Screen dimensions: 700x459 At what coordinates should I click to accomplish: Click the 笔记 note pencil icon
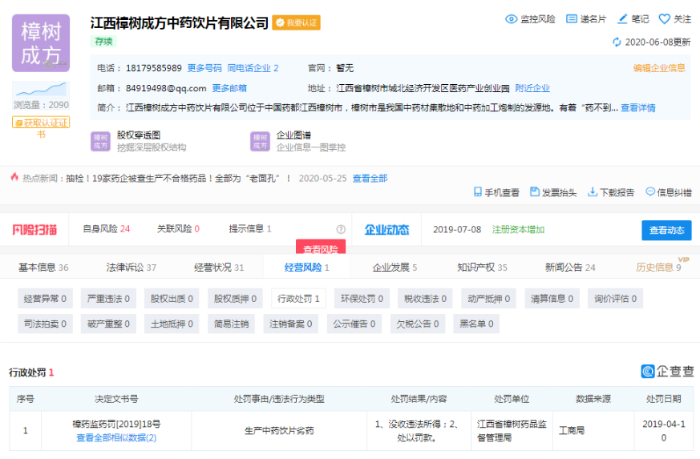622,19
